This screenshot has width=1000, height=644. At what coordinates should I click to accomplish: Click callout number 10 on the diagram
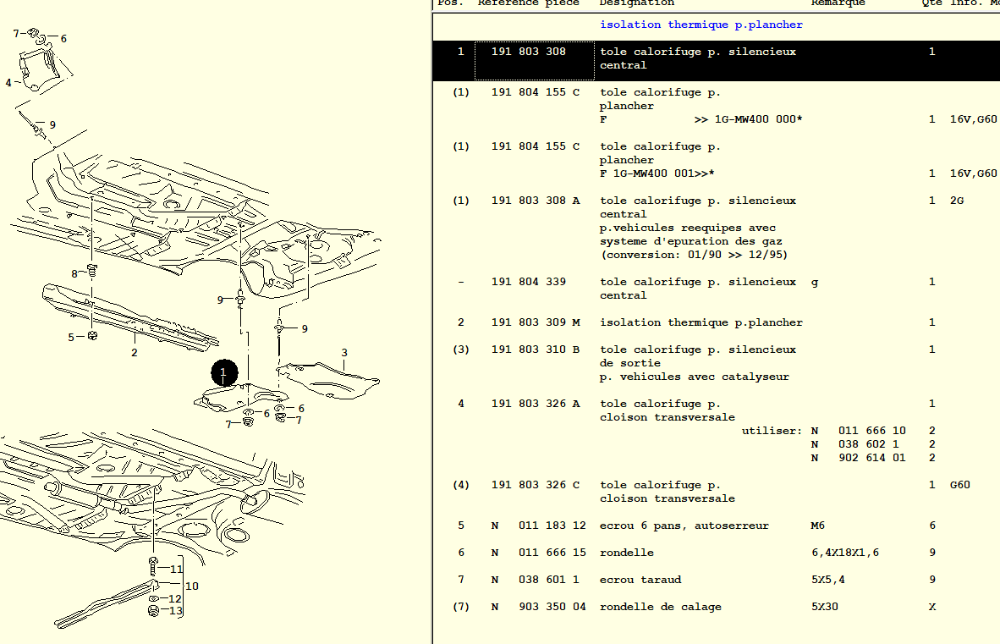[x=191, y=586]
